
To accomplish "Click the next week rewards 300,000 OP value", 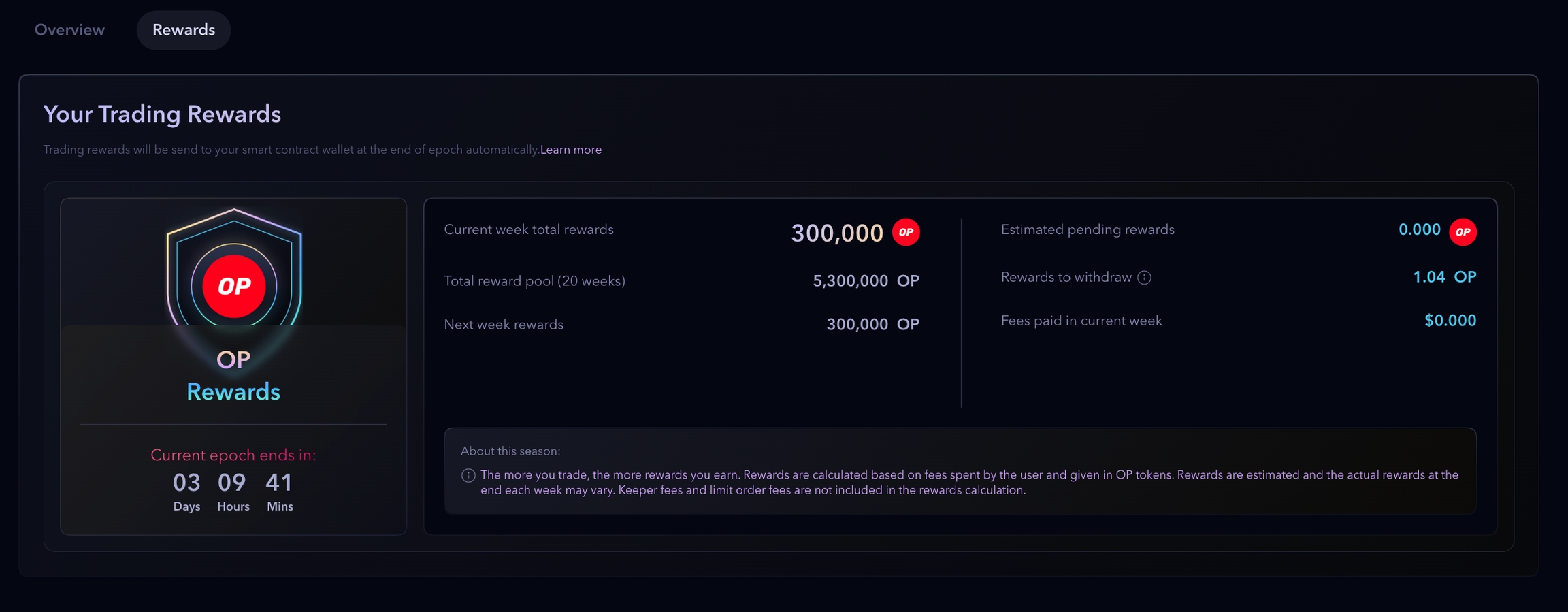I will tap(872, 325).
